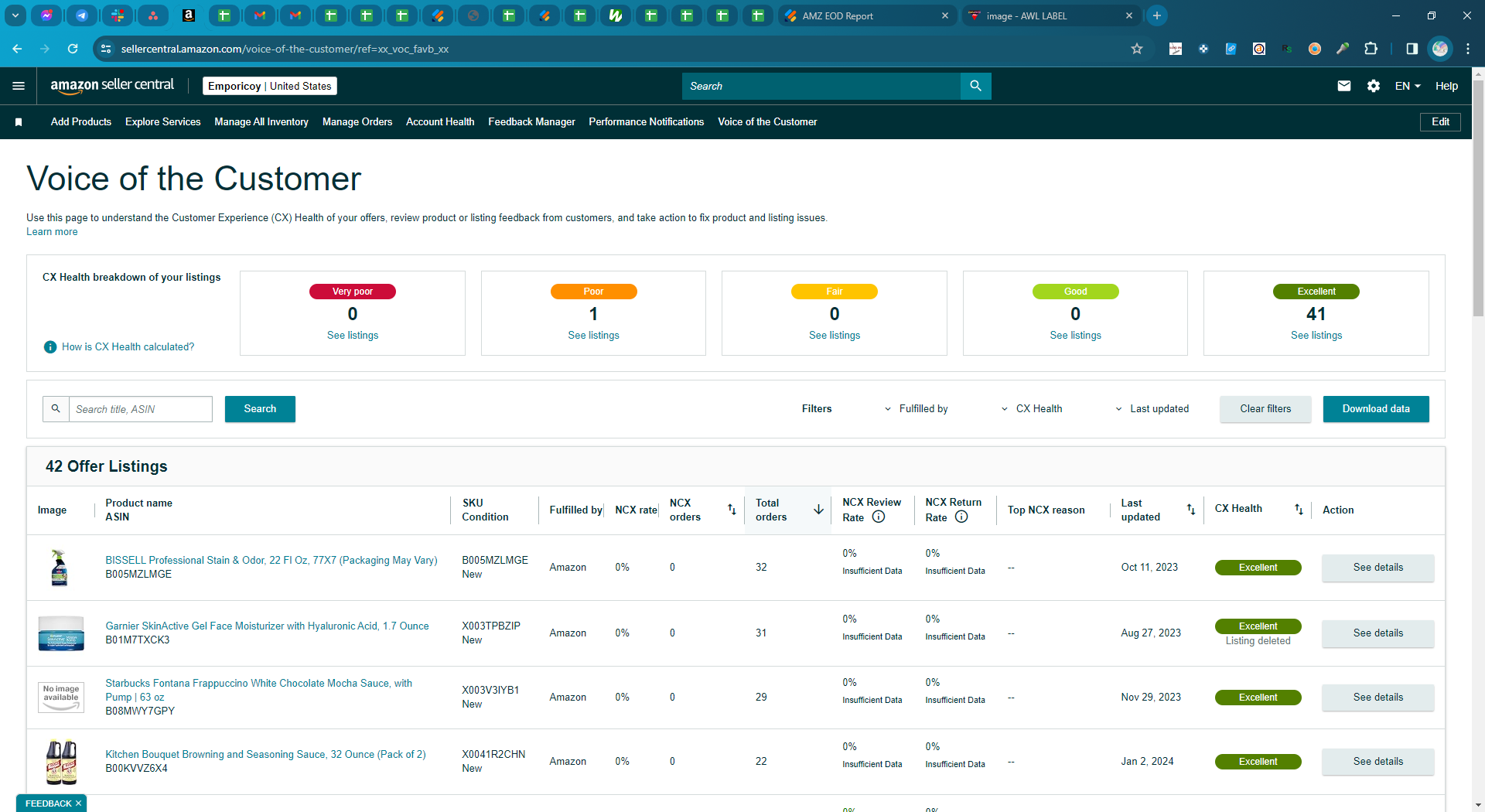Open the mail messages icon

pyautogui.click(x=1344, y=86)
